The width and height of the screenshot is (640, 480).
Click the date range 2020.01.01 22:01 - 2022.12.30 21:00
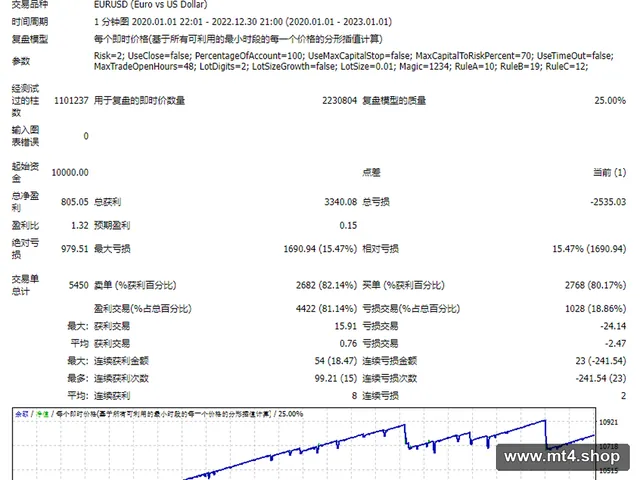pos(207,22)
